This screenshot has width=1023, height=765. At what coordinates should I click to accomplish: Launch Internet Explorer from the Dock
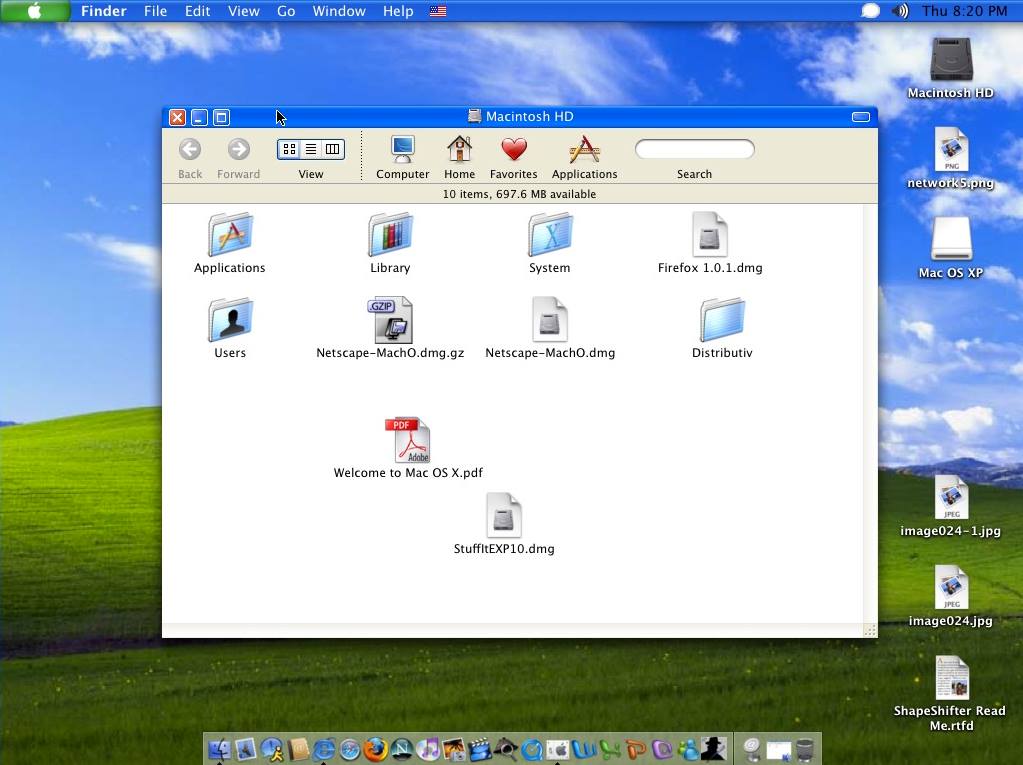point(324,749)
